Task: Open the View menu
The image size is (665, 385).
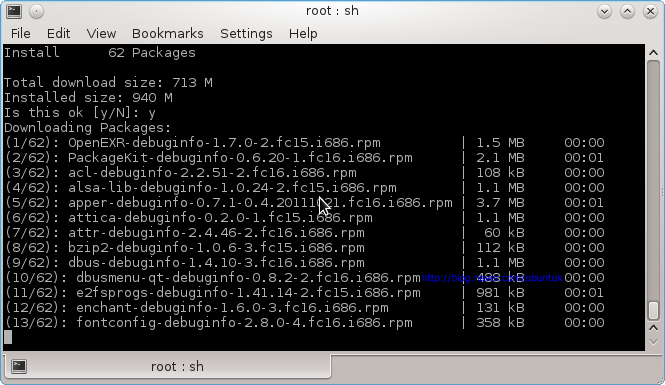Action: click(x=101, y=33)
